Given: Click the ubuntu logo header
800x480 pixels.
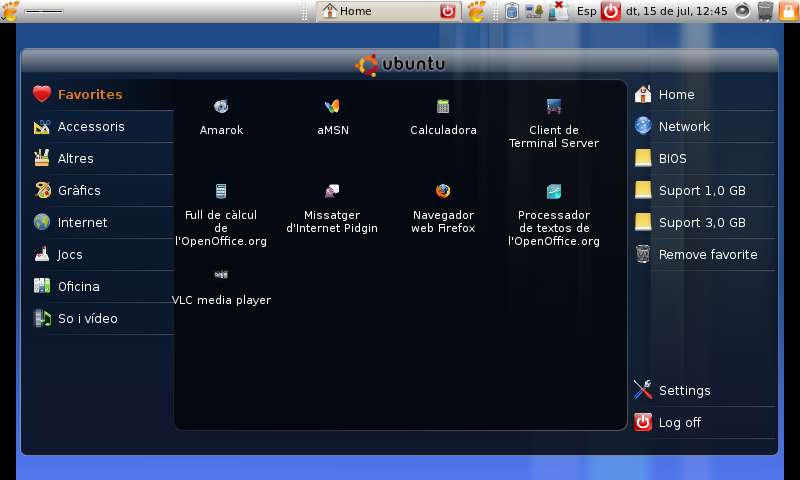Looking at the screenshot, I should 400,65.
